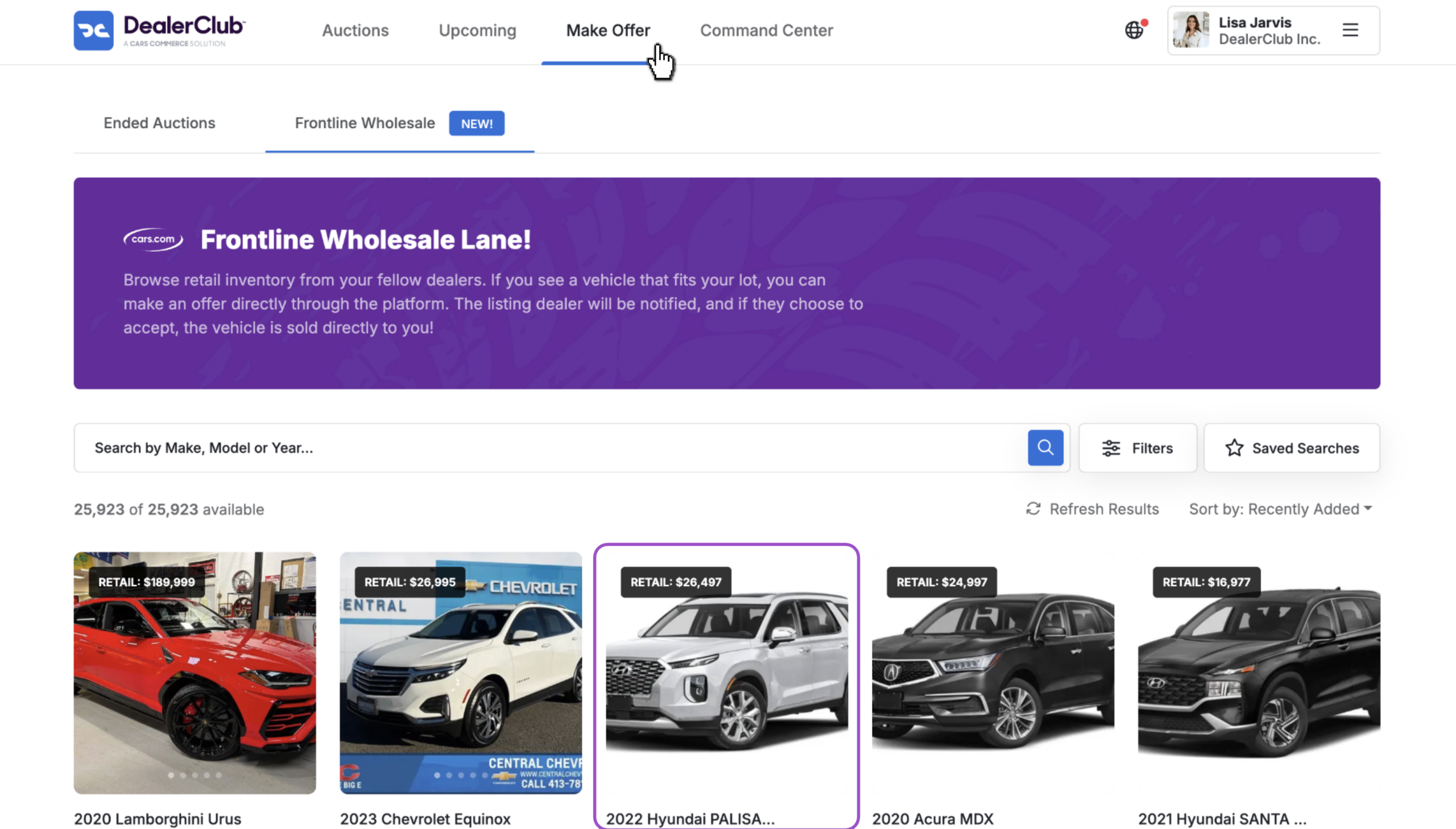Click 'Frontline Wholesale Lane!' banner heading
This screenshot has height=829, width=1456.
pyautogui.click(x=366, y=240)
